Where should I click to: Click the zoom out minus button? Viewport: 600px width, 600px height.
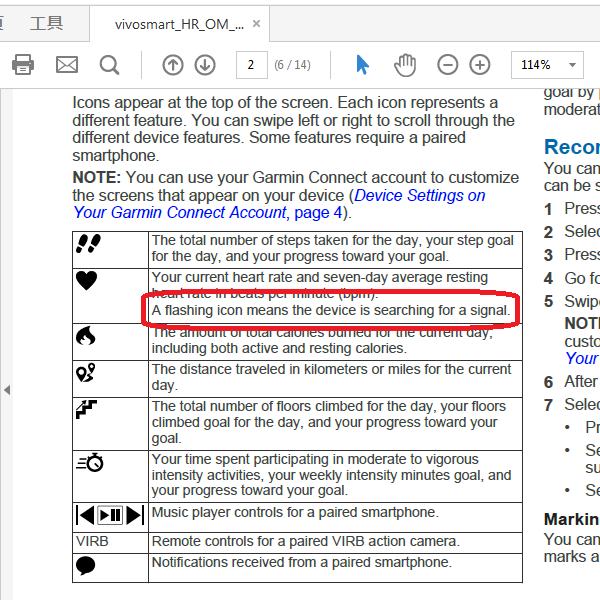pyautogui.click(x=447, y=65)
